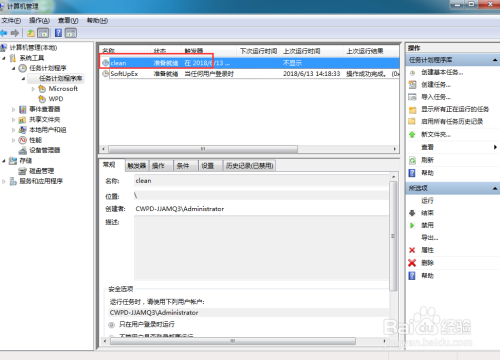The width and height of the screenshot is (500, 360).
Task: Expand the 服务和应用程序 tree node
Action: click(4, 182)
